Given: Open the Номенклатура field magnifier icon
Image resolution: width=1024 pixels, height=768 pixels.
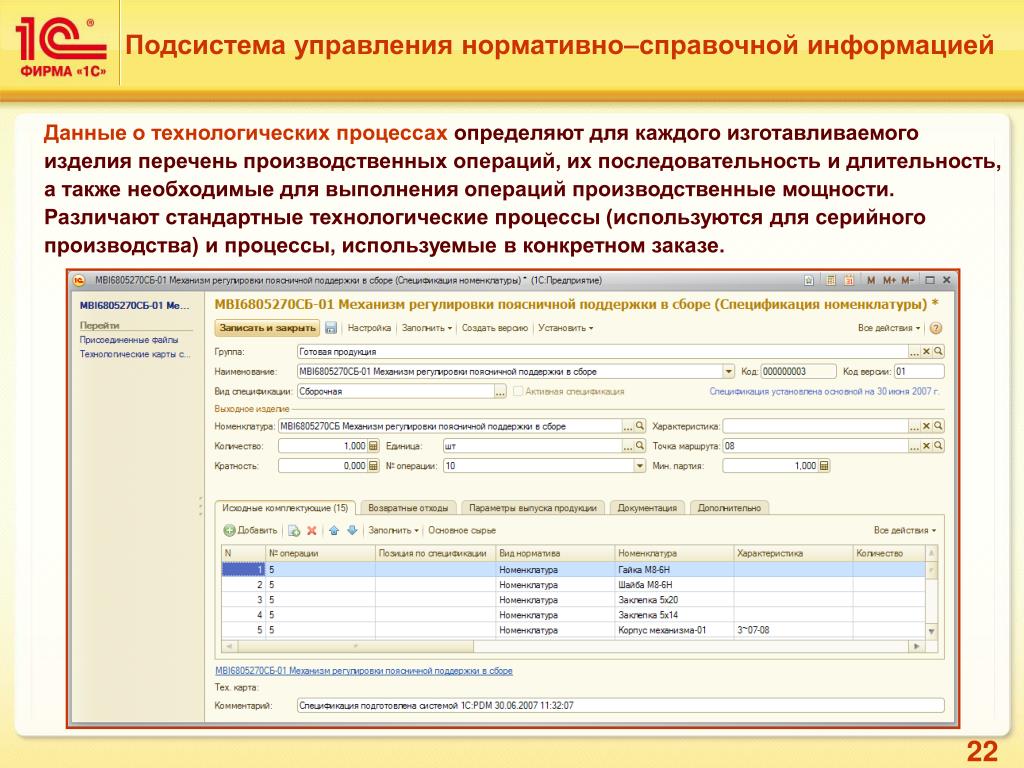Looking at the screenshot, I should click(x=640, y=426).
